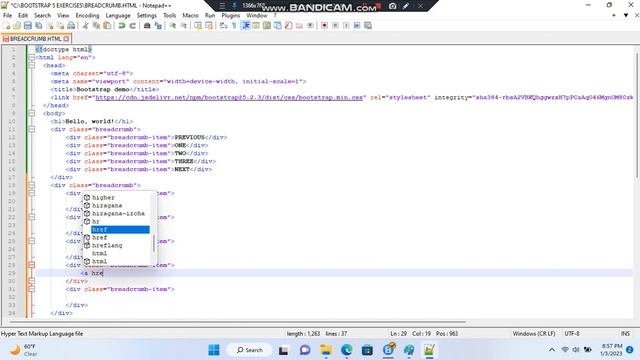The image size is (640, 360).
Task: Open the Plugins menu
Action: pyautogui.click(x=231, y=15)
